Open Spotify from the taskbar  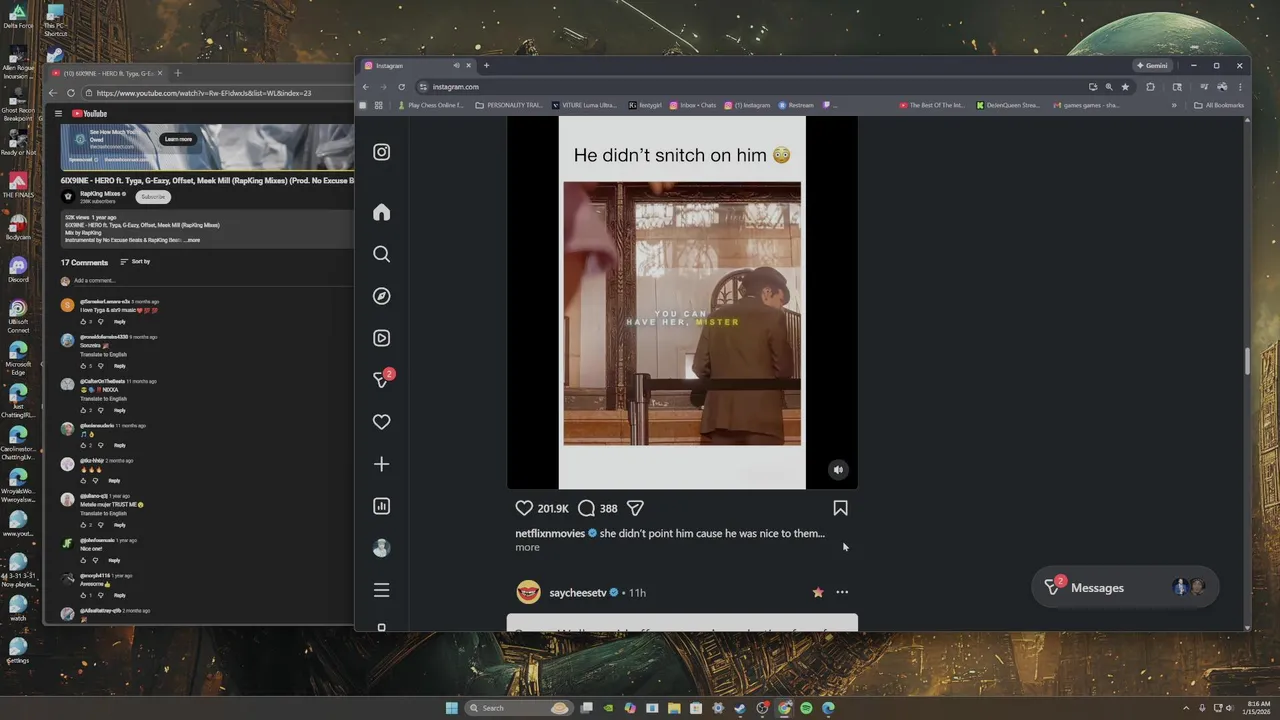[806, 708]
